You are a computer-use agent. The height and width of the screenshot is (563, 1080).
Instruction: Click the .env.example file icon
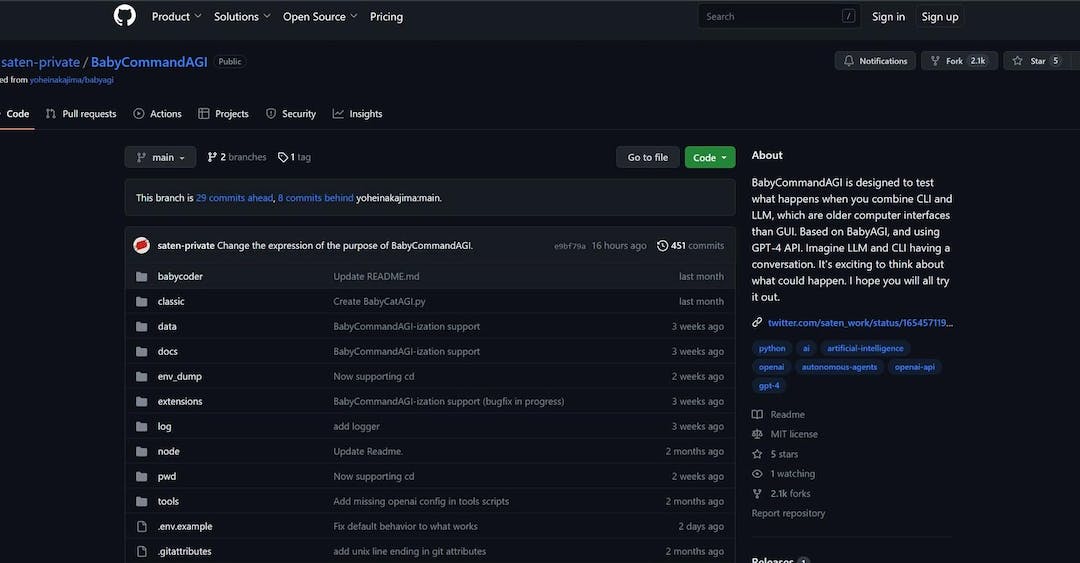[x=141, y=526]
